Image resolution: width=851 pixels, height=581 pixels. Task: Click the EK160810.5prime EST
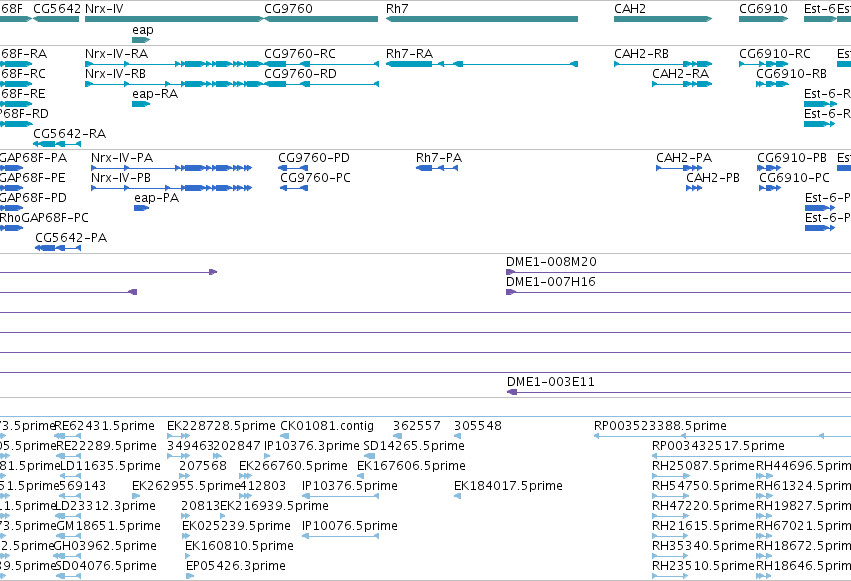189,556
